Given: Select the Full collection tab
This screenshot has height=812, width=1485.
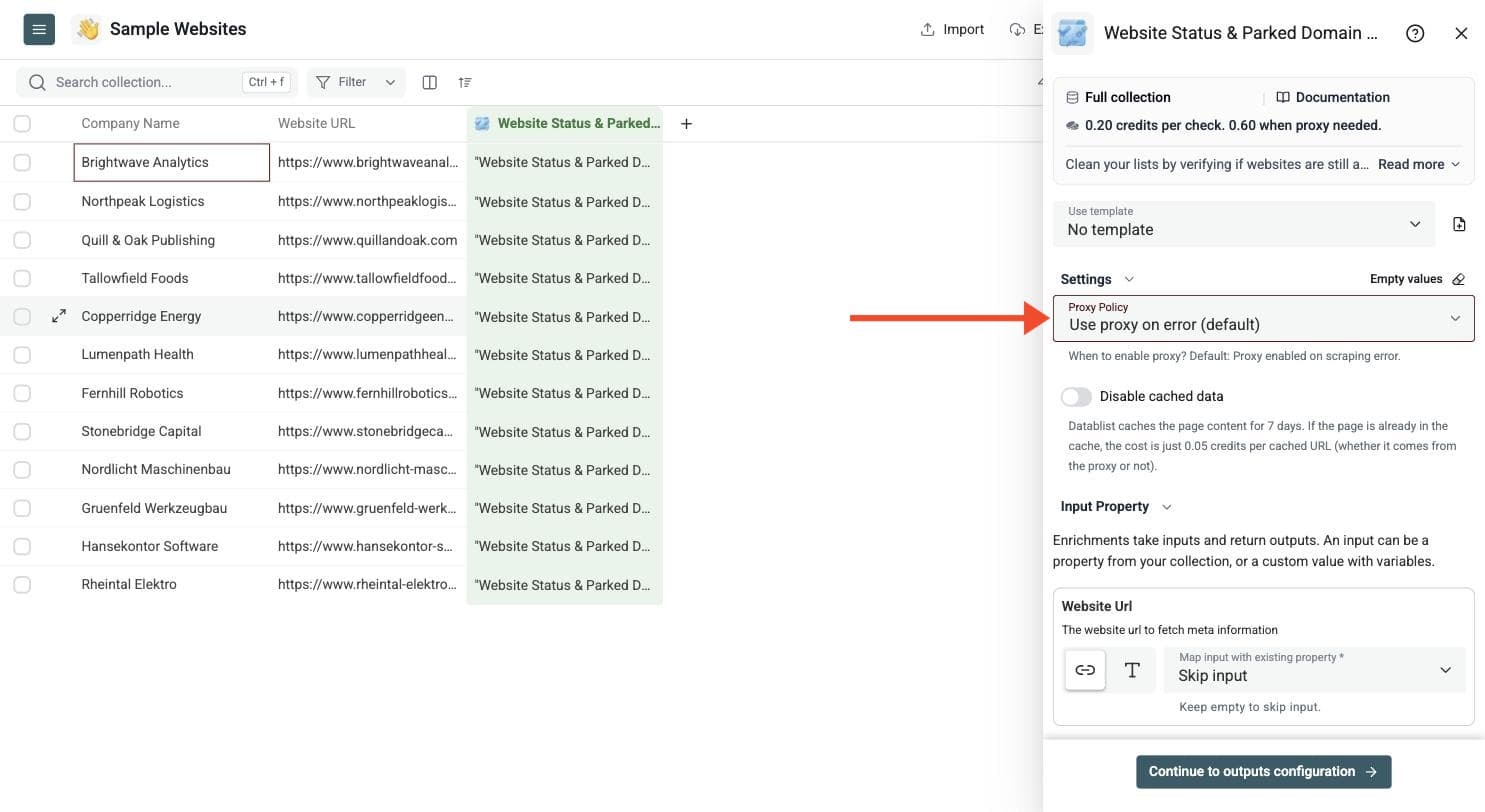Looking at the screenshot, I should [1117, 97].
